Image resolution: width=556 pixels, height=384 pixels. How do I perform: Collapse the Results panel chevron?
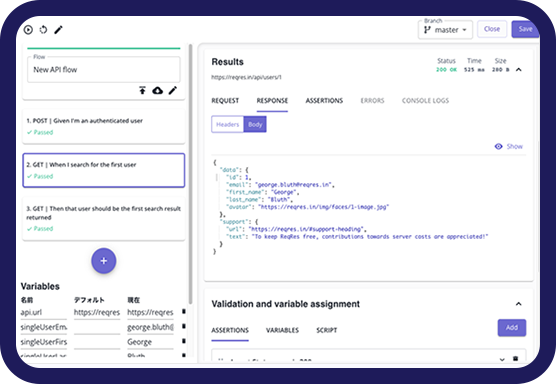coord(518,69)
